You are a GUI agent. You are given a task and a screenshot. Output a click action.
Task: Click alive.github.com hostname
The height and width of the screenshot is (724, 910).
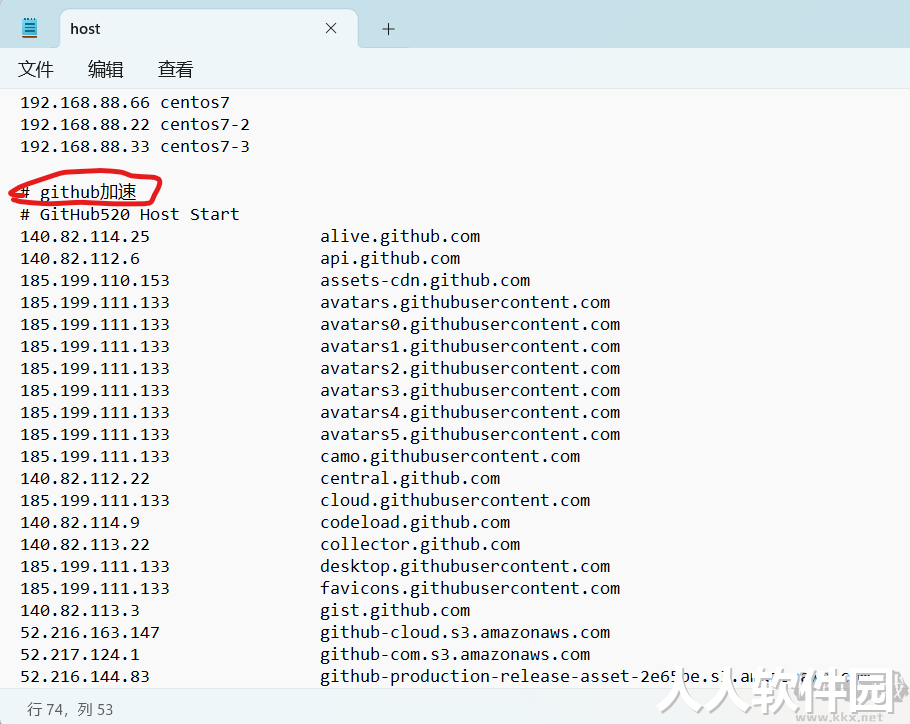click(x=400, y=237)
